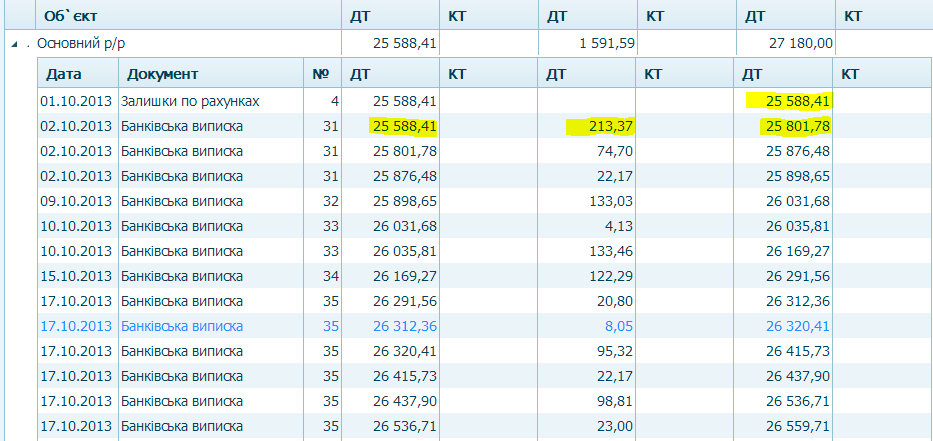Click the Об`єкт column header
933x441 pixels.
click(77, 17)
